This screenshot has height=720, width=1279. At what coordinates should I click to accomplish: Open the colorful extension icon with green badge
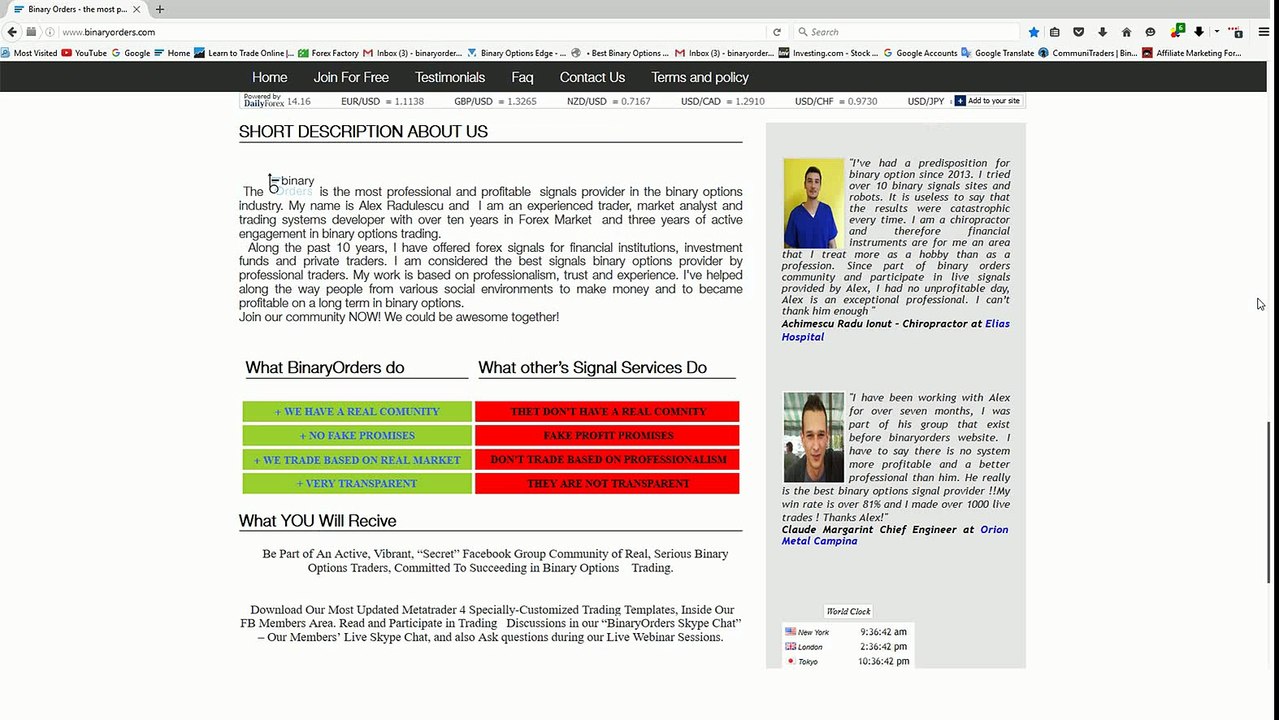click(1178, 31)
